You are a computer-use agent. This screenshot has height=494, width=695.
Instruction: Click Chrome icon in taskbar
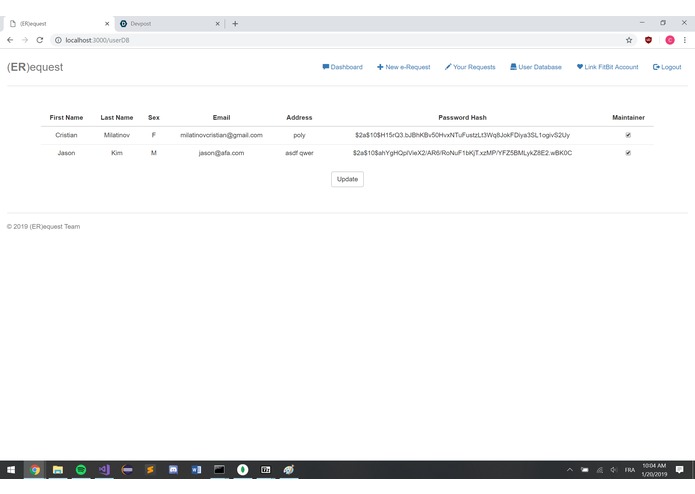35,470
